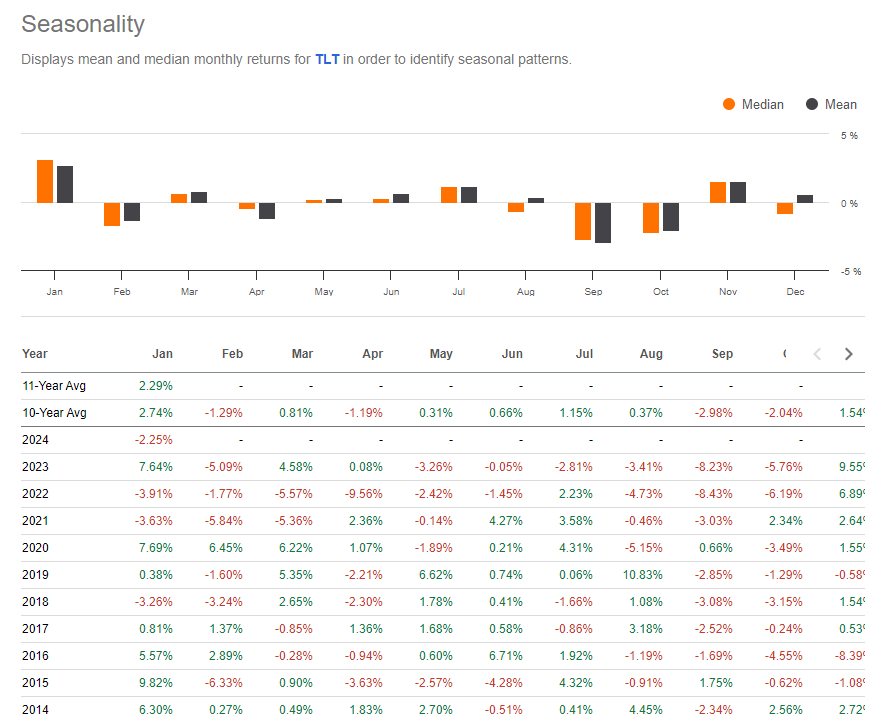Image resolution: width=875 pixels, height=728 pixels.
Task: Click the left arrow to scroll table back
Action: (817, 354)
